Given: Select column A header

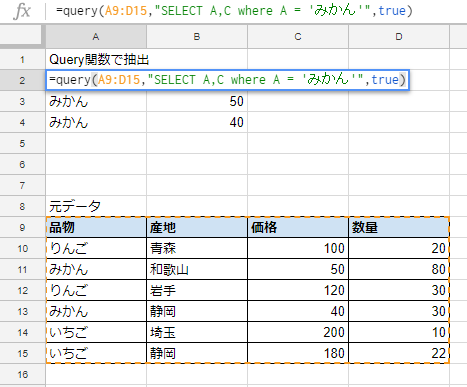Looking at the screenshot, I should 96,36.
